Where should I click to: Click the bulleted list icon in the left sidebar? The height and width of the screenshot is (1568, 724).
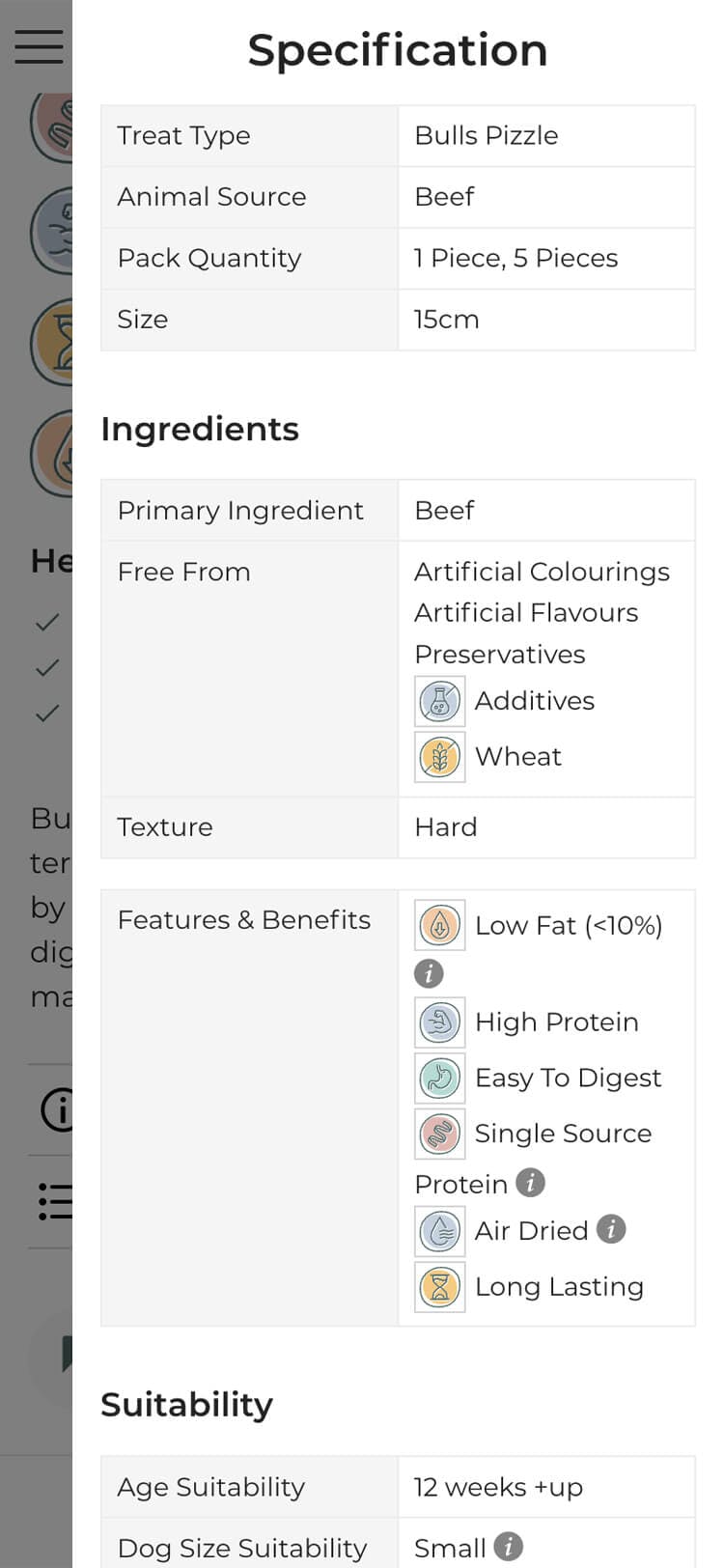point(53,1201)
